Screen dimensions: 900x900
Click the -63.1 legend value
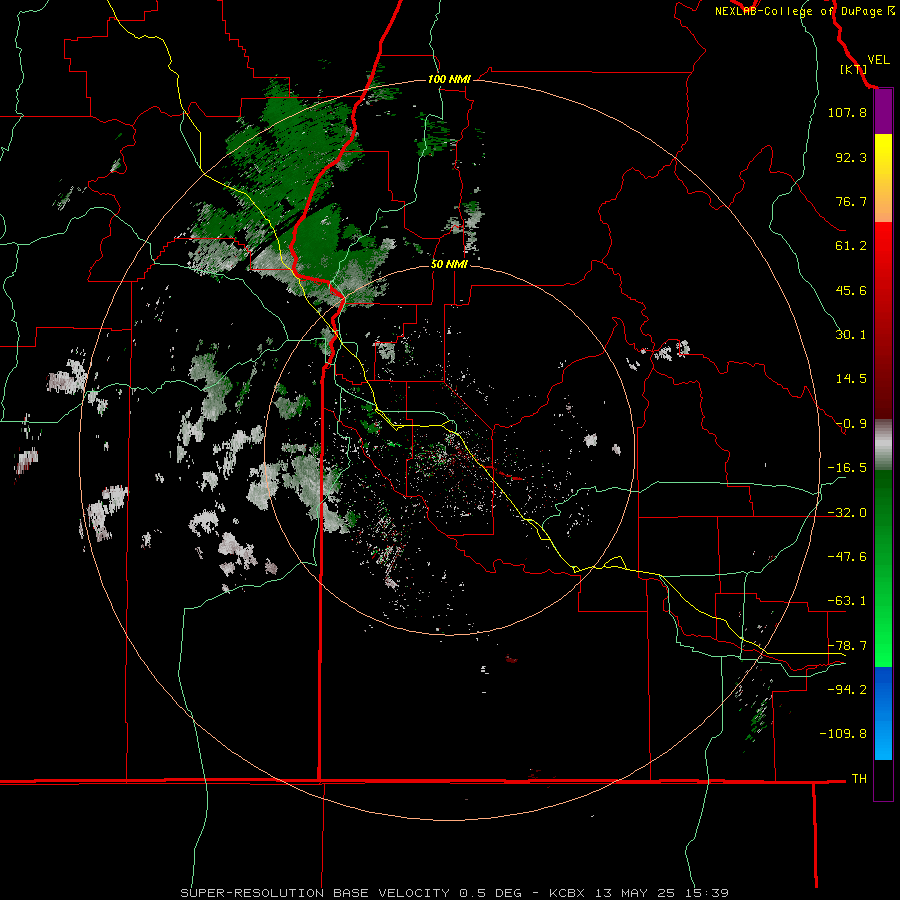point(847,601)
